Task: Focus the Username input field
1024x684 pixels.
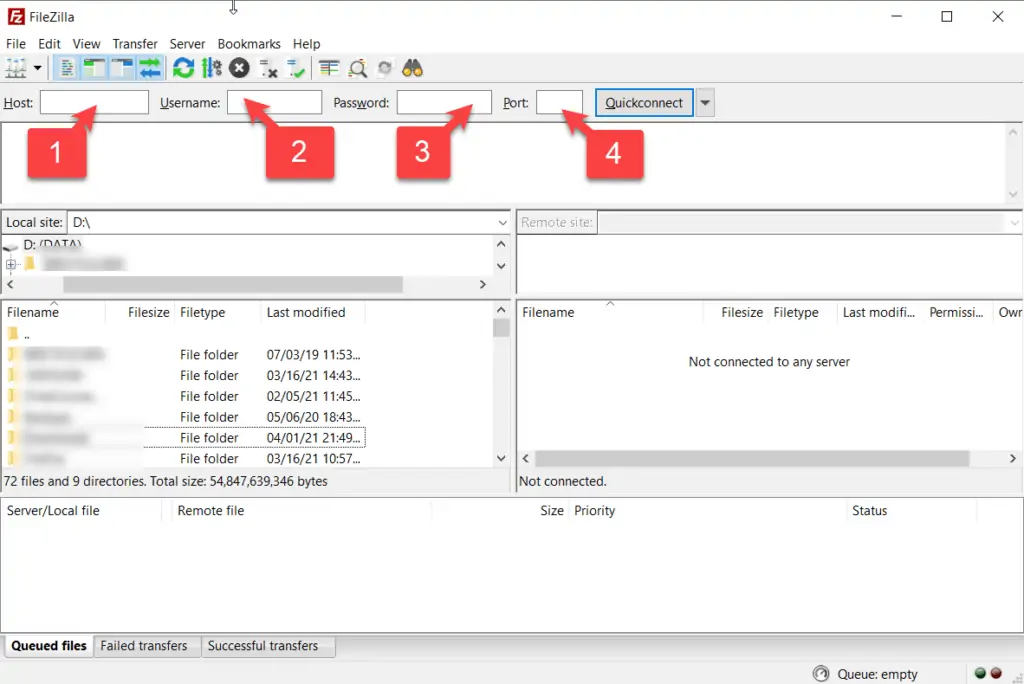Action: (274, 103)
